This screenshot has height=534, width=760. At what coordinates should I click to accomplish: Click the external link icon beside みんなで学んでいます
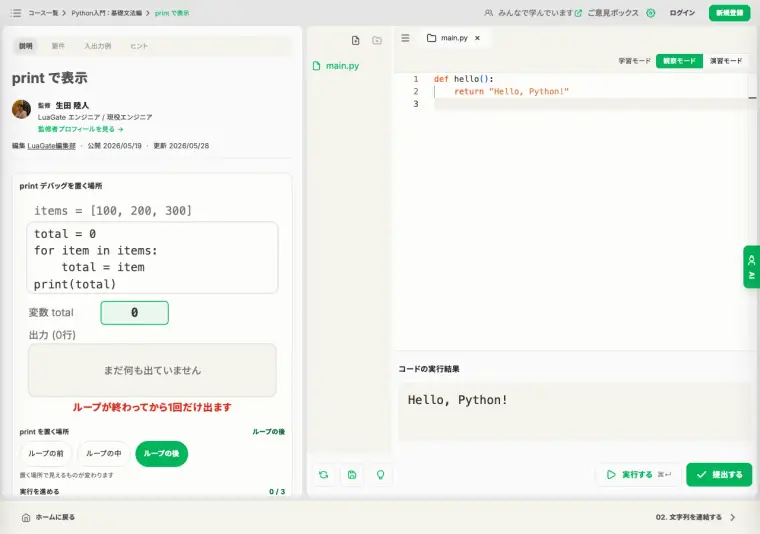coord(578,13)
